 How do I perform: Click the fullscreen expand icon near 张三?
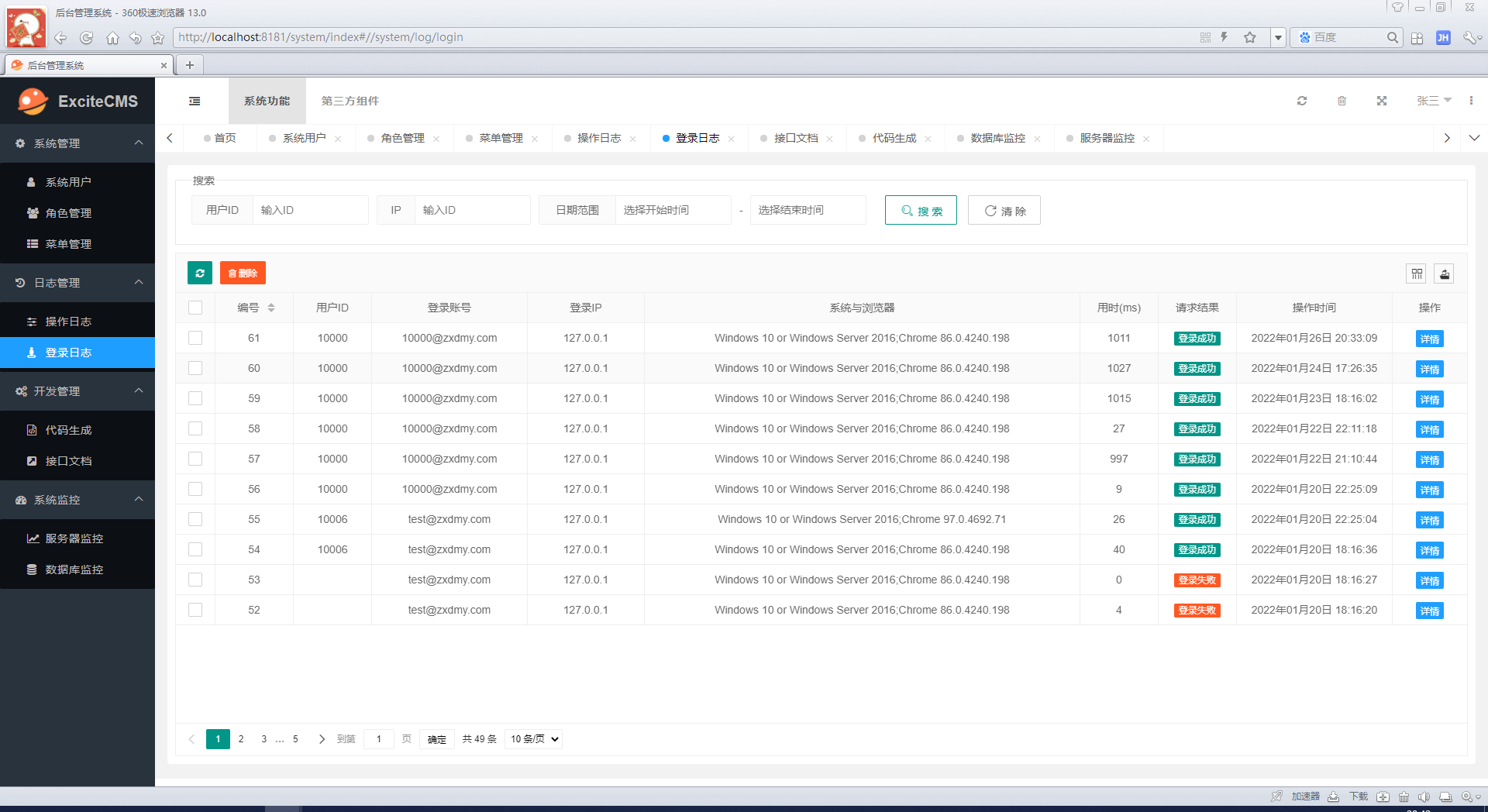click(x=1382, y=101)
